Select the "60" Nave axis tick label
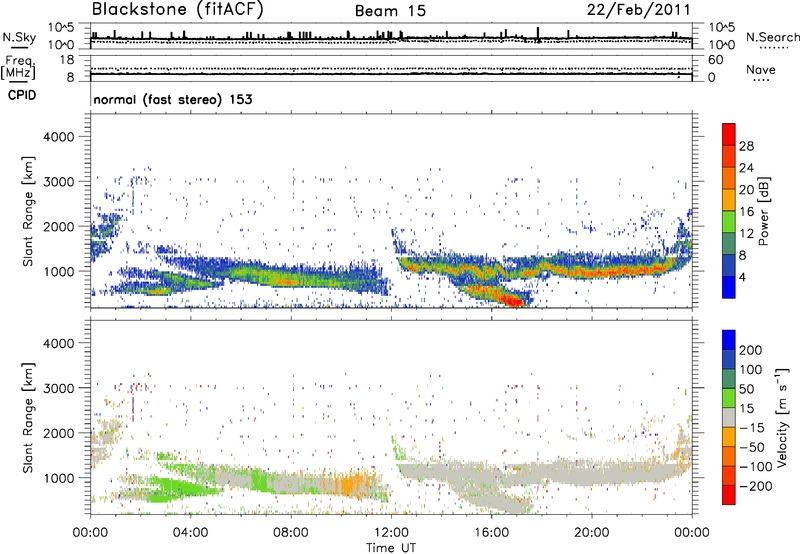This screenshot has height=554, width=800. pyautogui.click(x=715, y=60)
